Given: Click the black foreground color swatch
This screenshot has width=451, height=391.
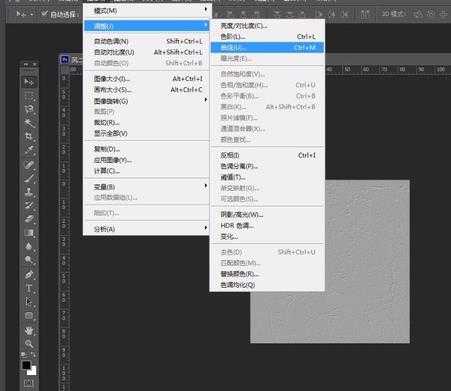Looking at the screenshot, I should [26, 365].
